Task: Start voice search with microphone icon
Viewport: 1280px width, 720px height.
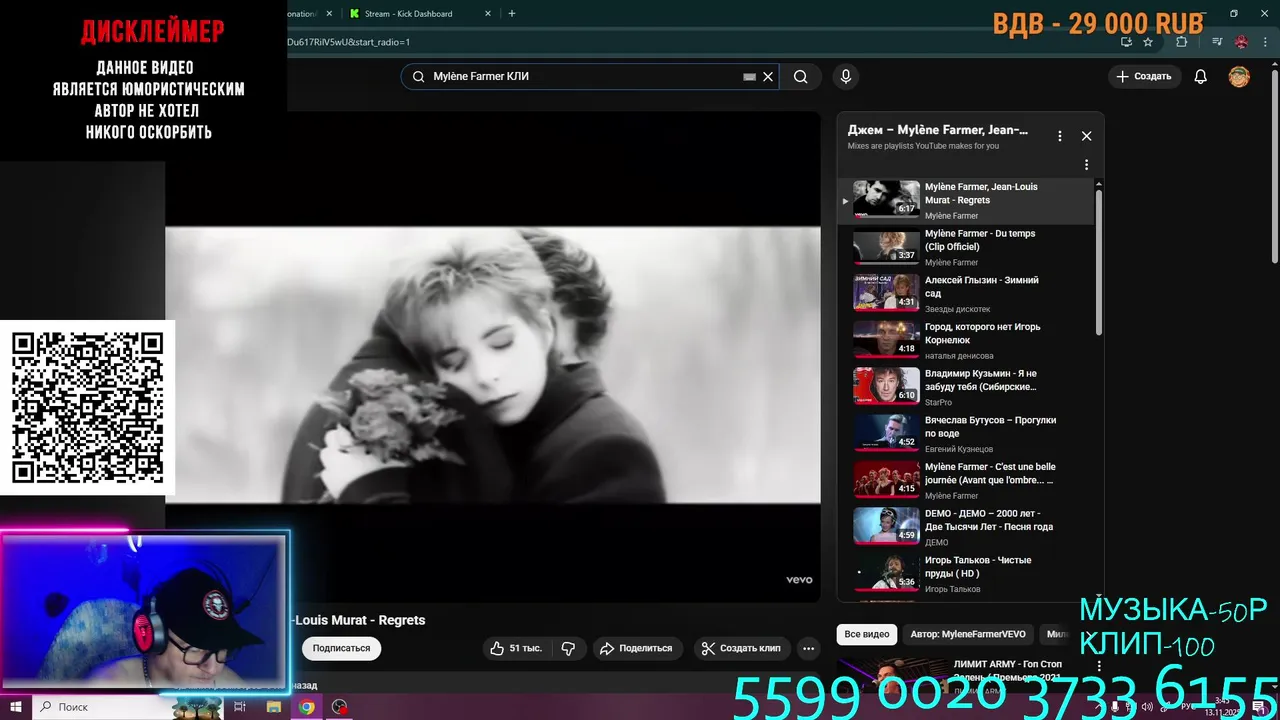Action: click(846, 77)
